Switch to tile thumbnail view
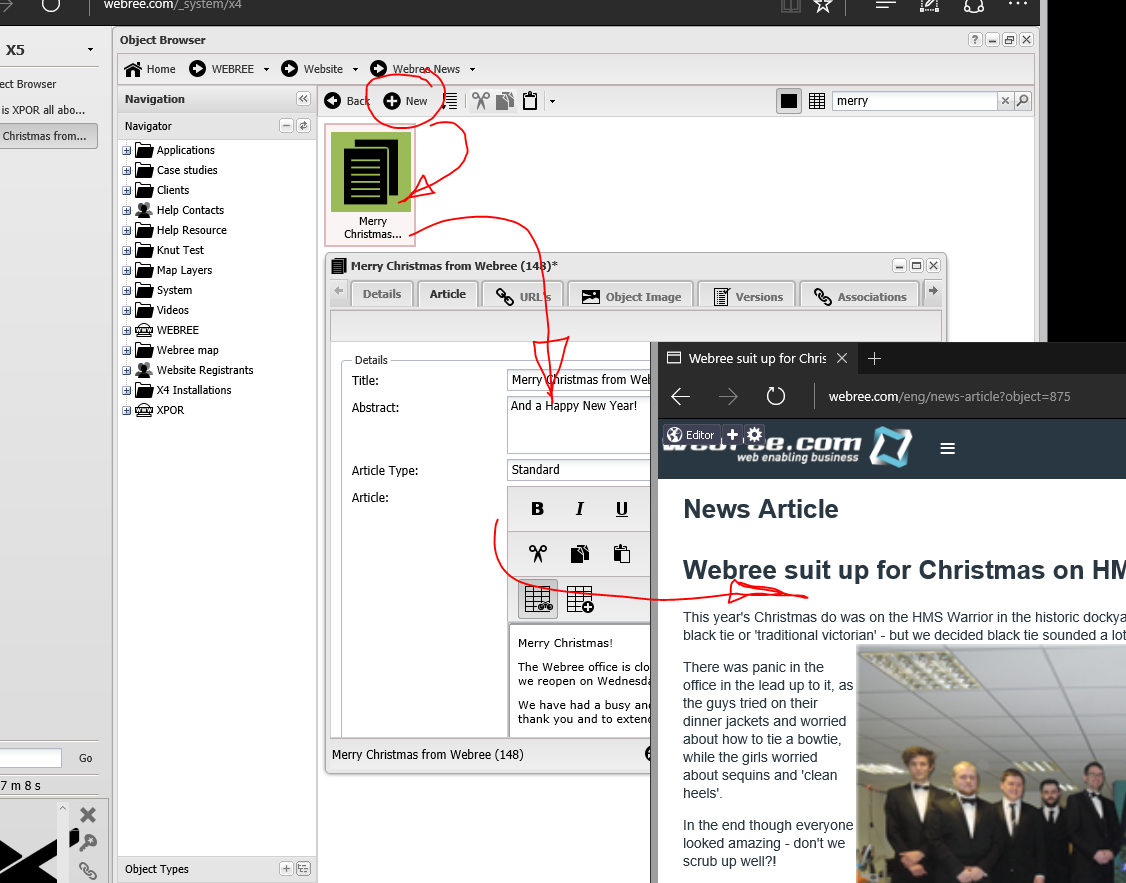Viewport: 1126px width, 883px height. (x=788, y=101)
